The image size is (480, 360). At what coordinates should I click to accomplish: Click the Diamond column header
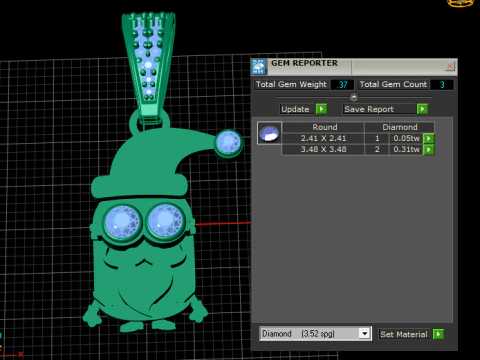click(x=400, y=127)
